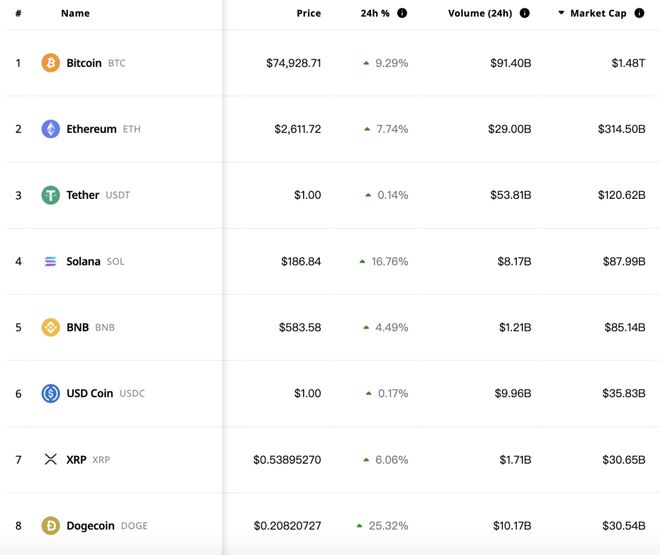Click info icon next to Market Cap

(639, 13)
